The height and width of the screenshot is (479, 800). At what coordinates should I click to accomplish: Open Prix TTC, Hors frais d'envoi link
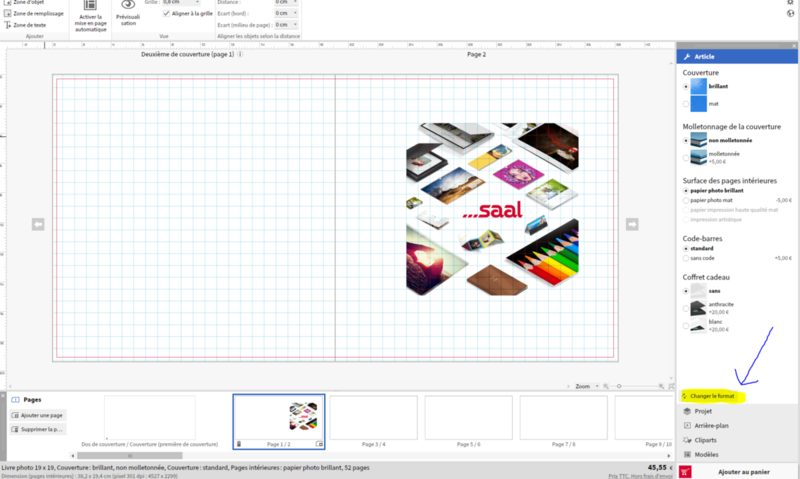[x=640, y=476]
